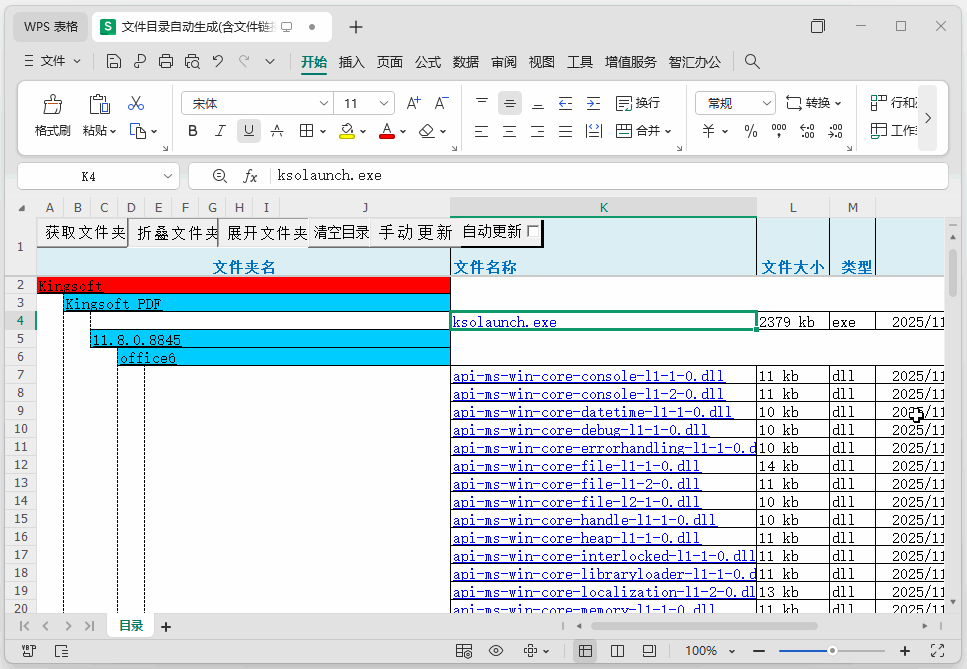Adjust the zoom slider handle
Image resolution: width=967 pixels, height=669 pixels.
[832, 651]
